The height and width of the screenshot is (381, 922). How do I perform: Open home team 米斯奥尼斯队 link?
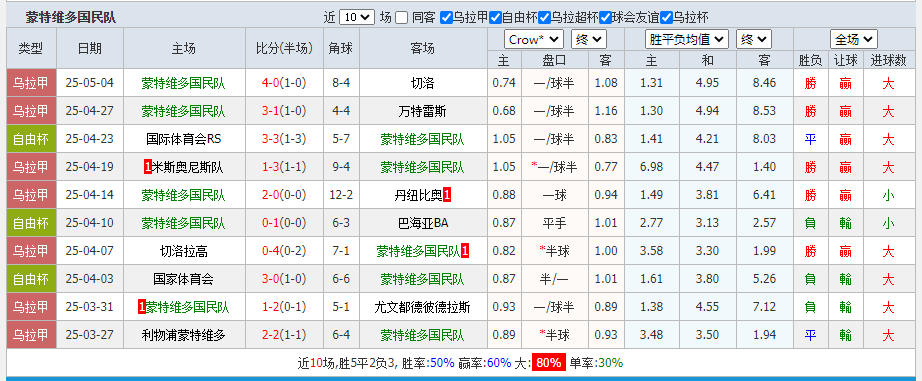[x=188, y=167]
